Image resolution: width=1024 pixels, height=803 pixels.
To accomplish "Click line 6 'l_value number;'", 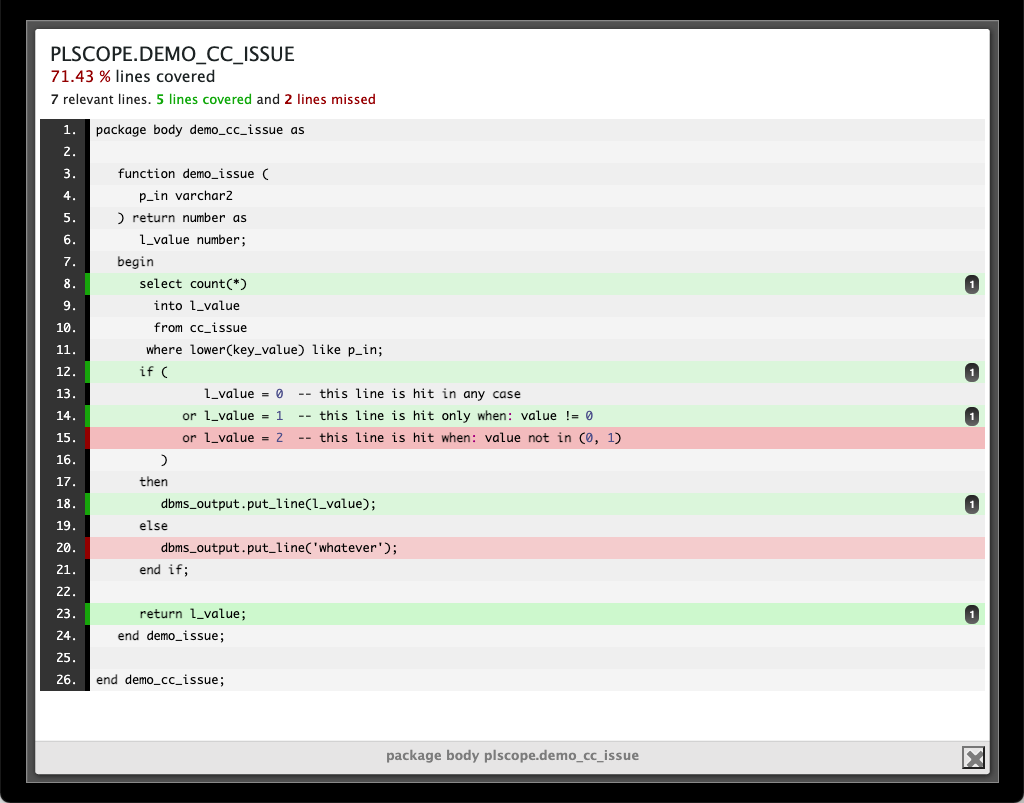I will click(x=193, y=240).
